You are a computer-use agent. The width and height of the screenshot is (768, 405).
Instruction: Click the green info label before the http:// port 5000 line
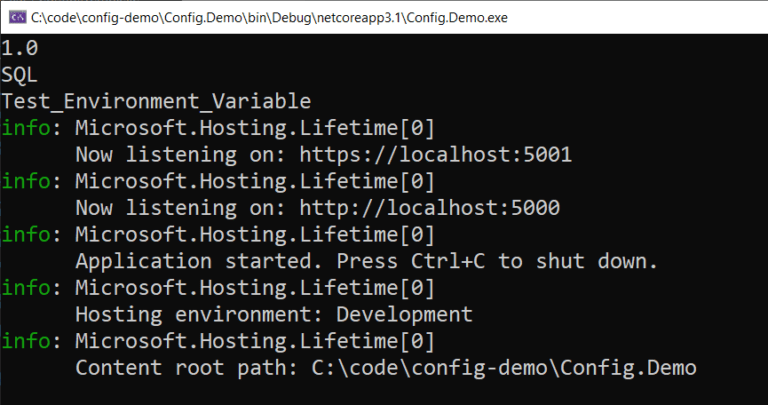click(26, 181)
